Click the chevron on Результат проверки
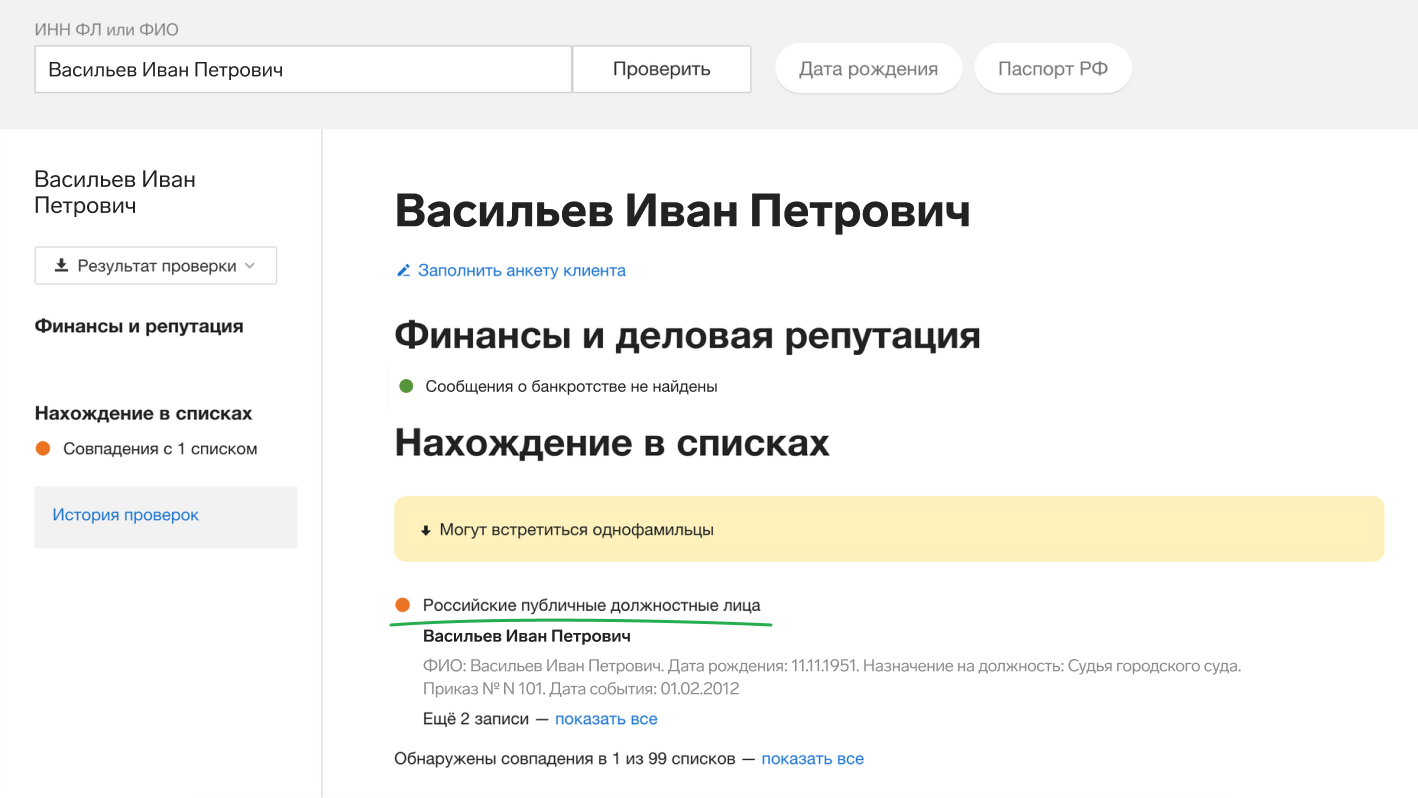 pyautogui.click(x=250, y=266)
